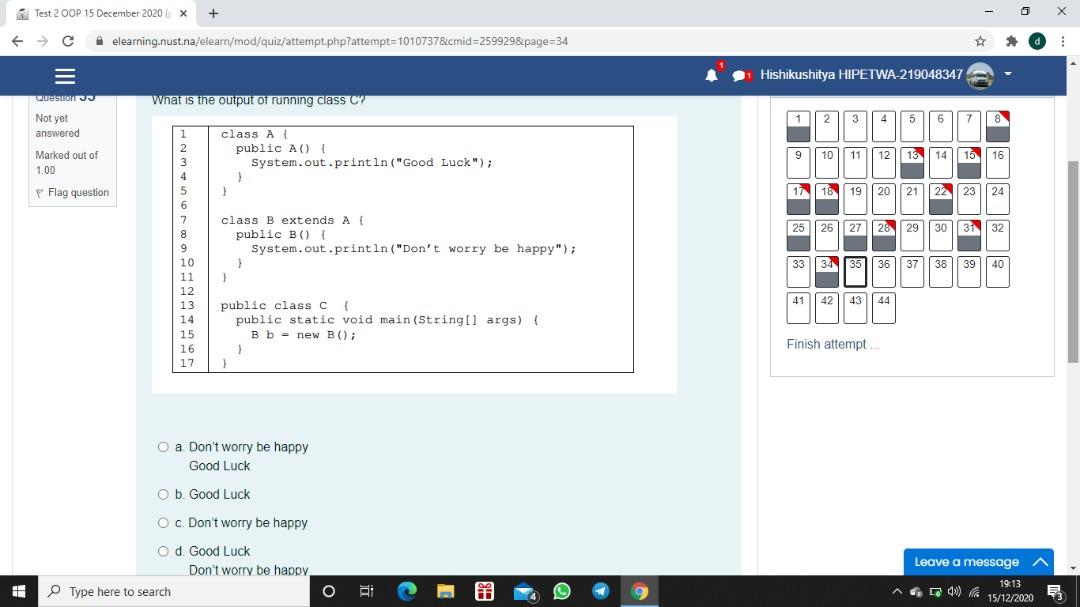Jump to question 8 in quiz navigation
The image size is (1080, 607).
tap(997, 126)
